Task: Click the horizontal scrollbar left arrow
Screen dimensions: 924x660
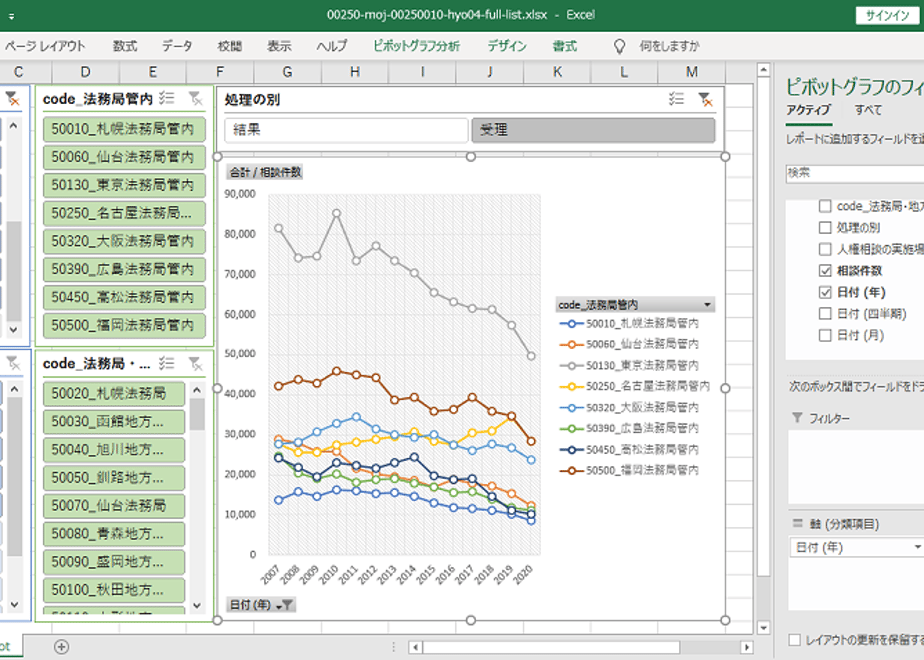Action: tap(415, 647)
